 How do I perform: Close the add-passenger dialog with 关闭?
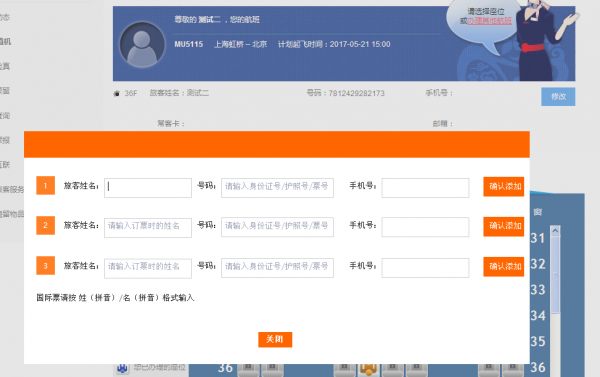[275, 339]
